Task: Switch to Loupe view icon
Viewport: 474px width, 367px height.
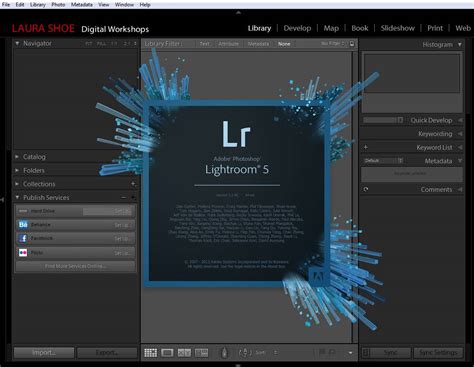Action: 167,352
